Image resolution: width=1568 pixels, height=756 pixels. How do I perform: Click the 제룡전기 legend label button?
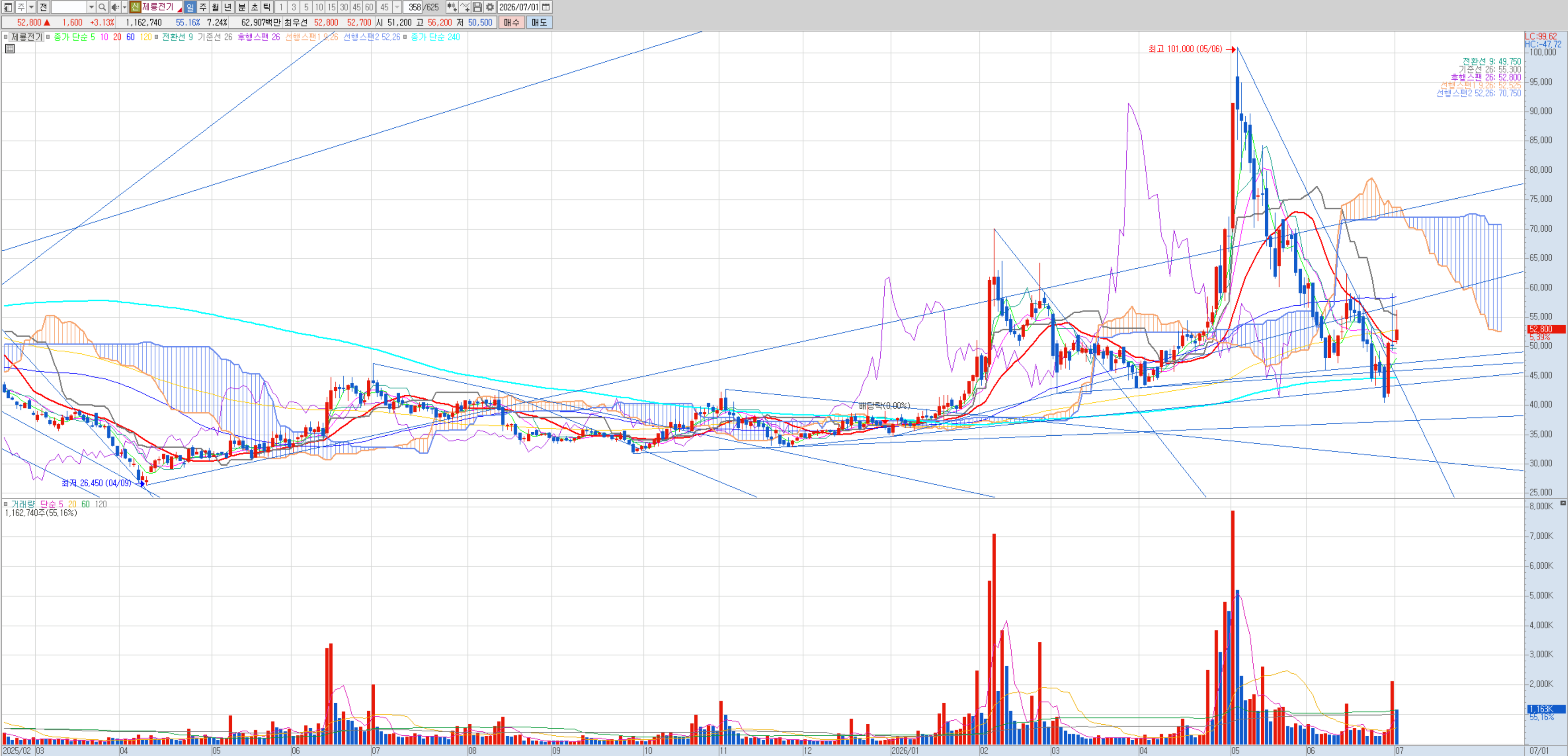click(x=27, y=37)
